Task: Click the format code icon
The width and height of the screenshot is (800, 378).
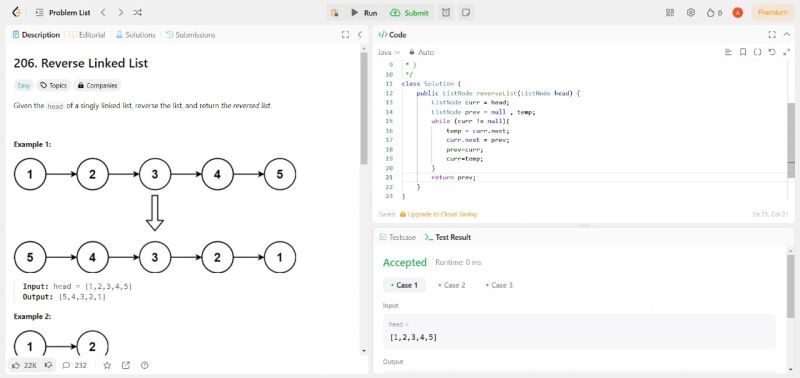Action: tap(729, 52)
